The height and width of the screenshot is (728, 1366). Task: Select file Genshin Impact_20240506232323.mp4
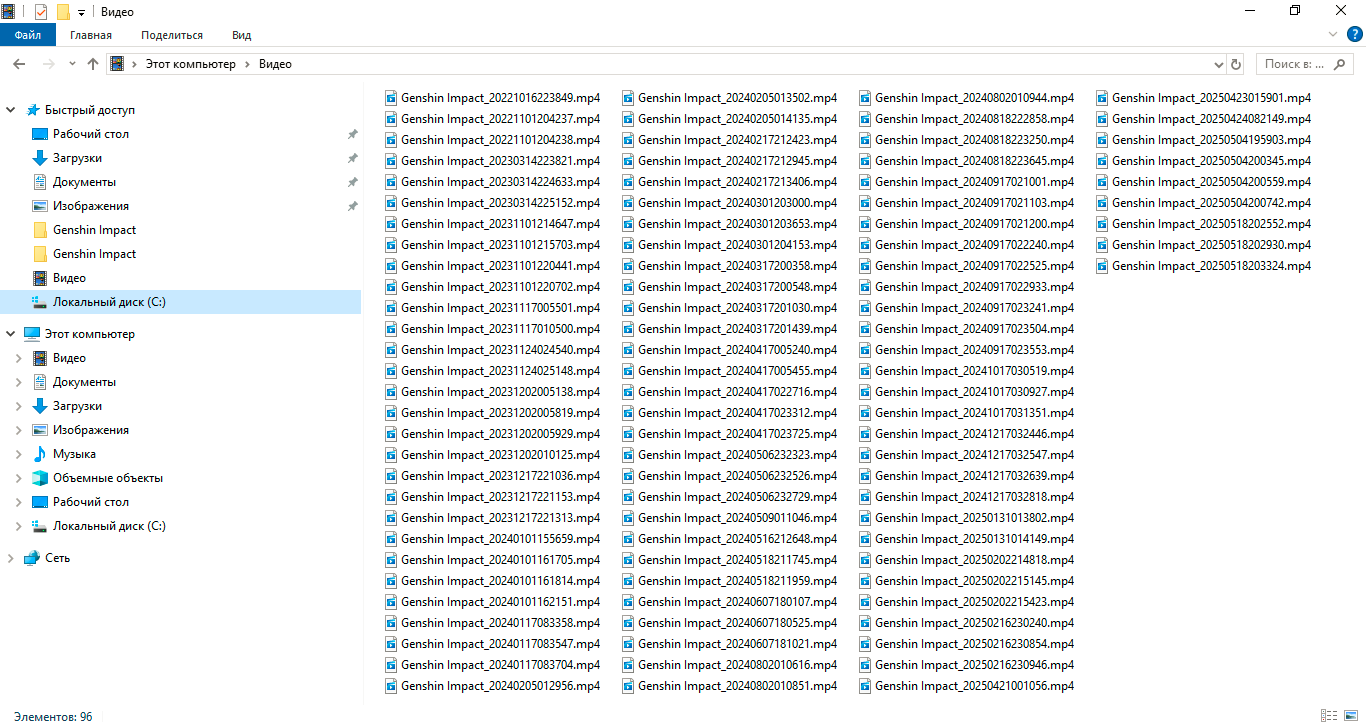point(737,455)
